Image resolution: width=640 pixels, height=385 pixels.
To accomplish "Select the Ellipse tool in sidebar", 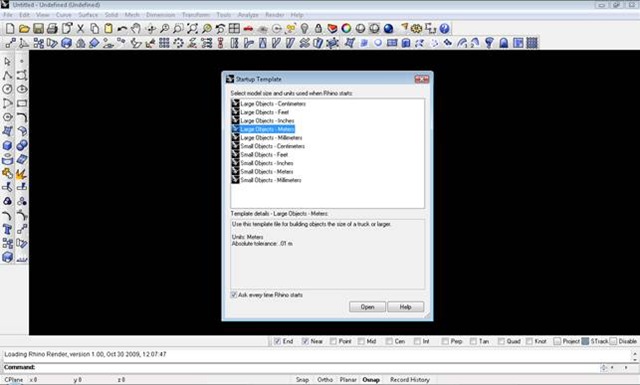I will coord(22,89).
